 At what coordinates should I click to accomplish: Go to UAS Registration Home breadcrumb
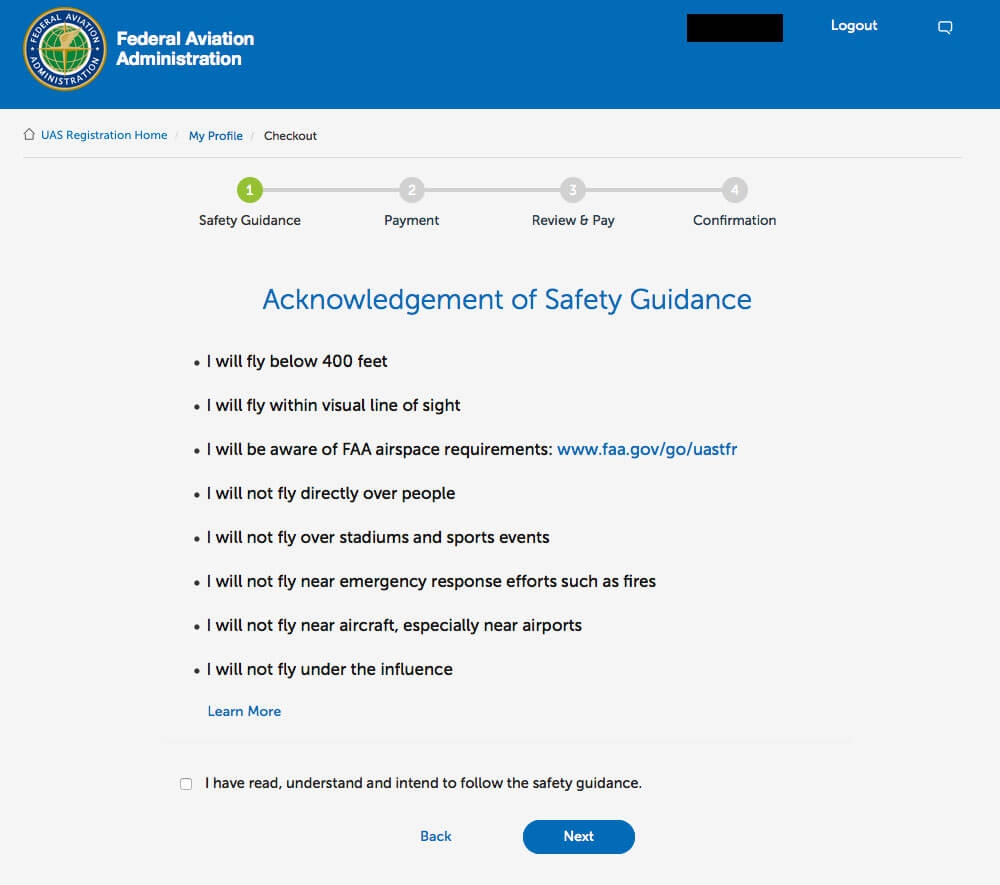point(104,135)
